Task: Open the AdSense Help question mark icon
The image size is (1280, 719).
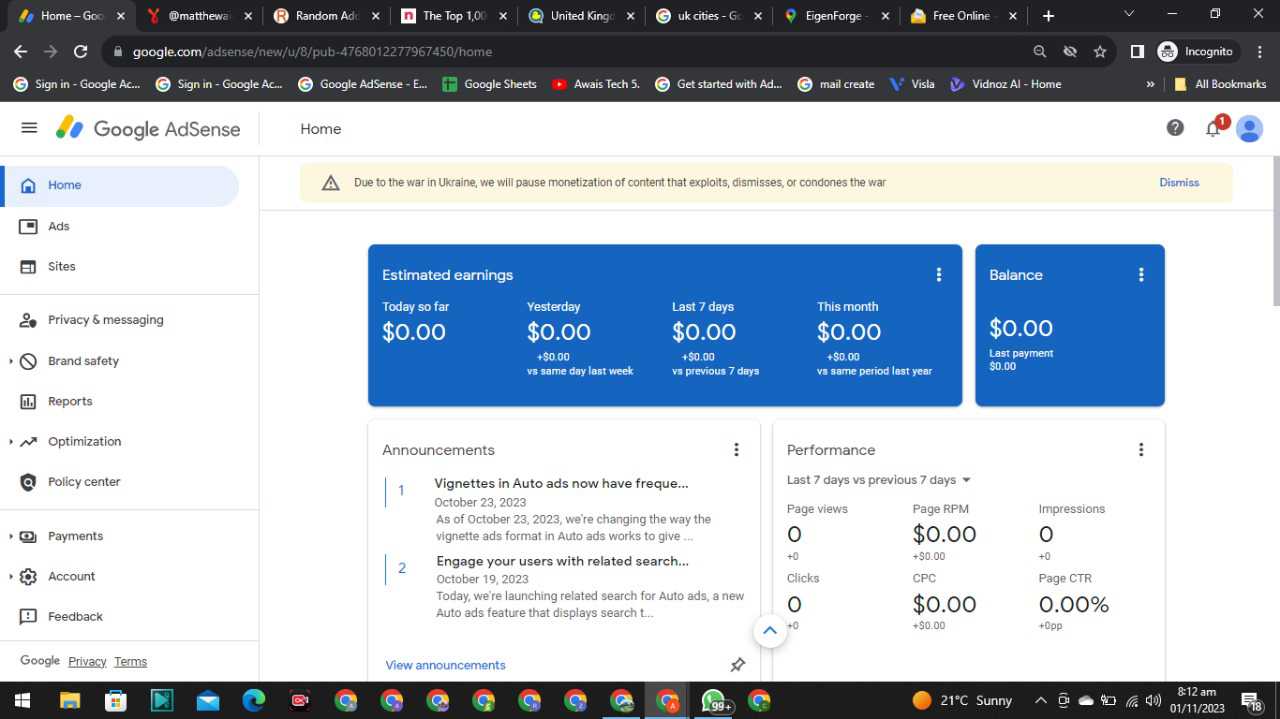Action: click(1175, 128)
